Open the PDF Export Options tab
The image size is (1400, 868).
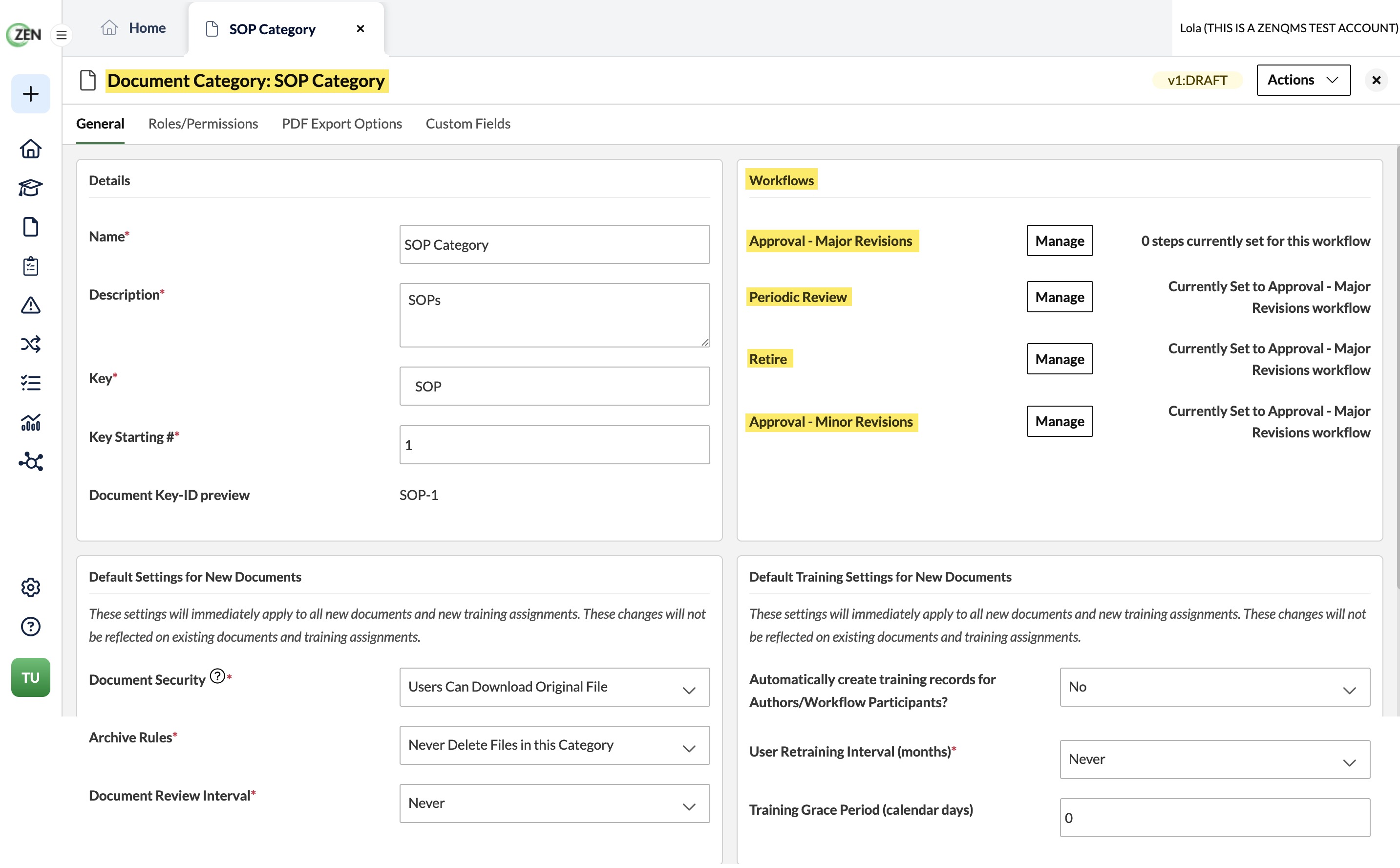click(x=342, y=124)
